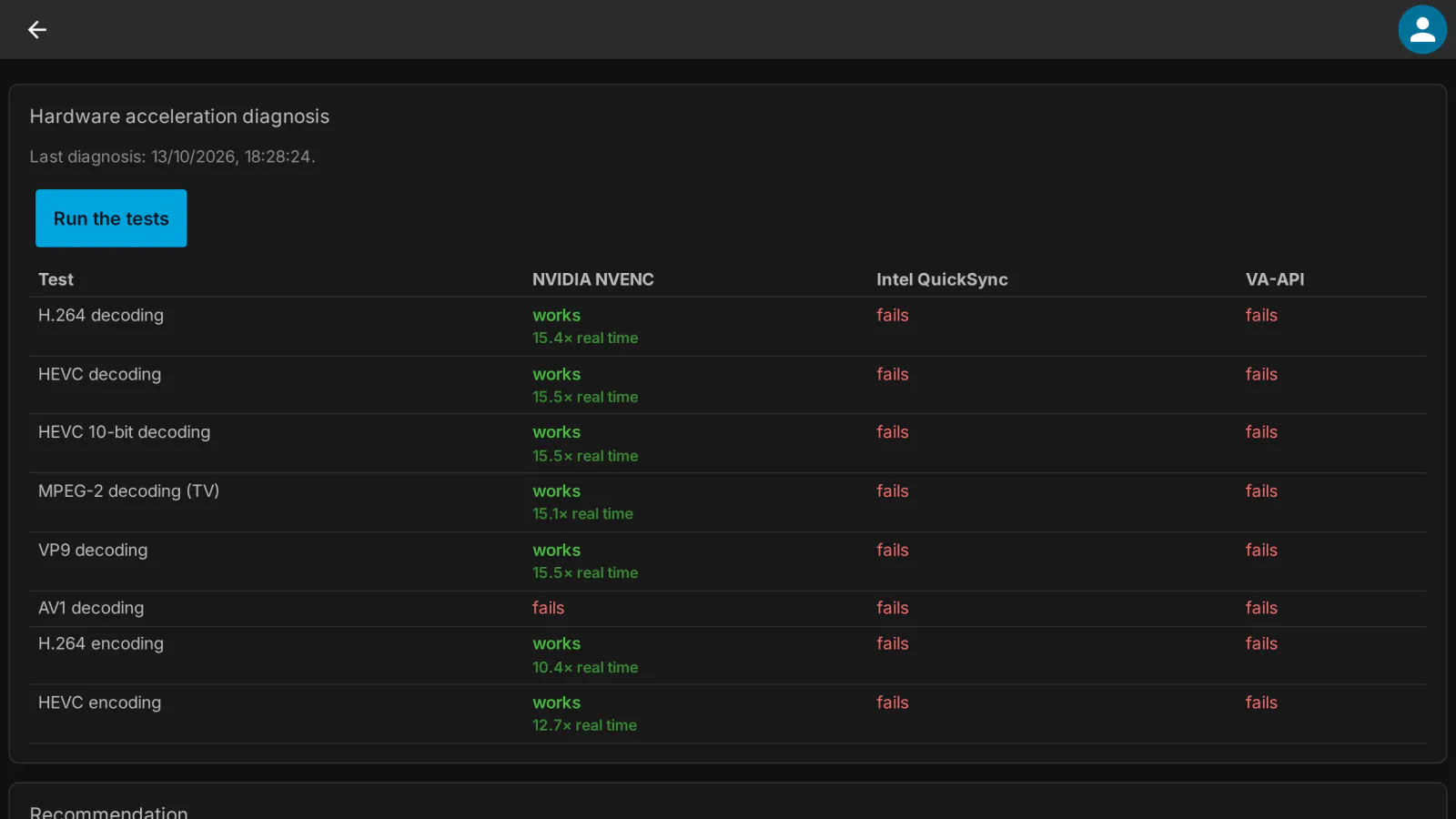1456x819 pixels.
Task: Click VA-API fails result for VP9 decoding
Action: [x=1261, y=550]
